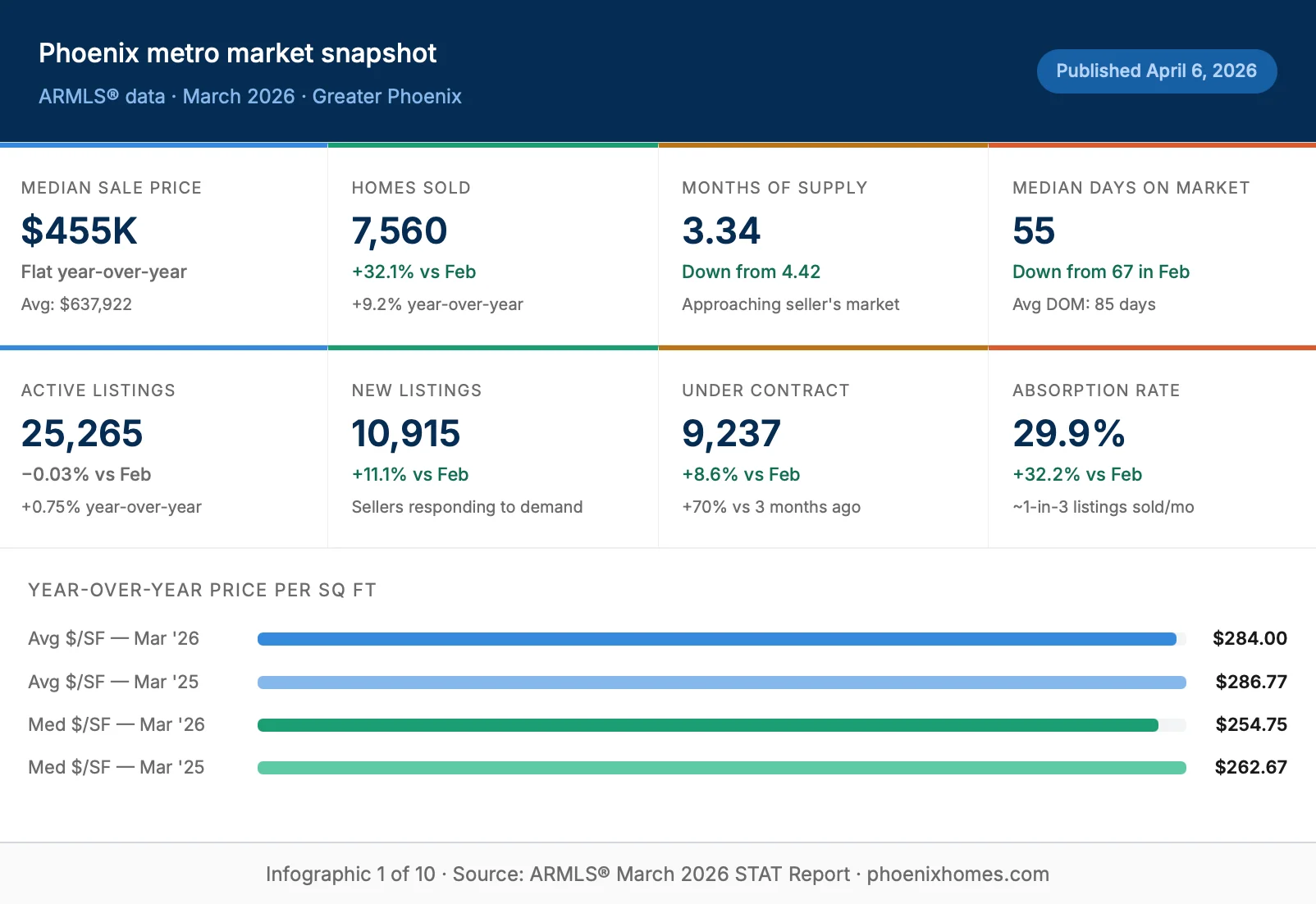The height and width of the screenshot is (904, 1316).
Task: Click the "+32.1% vs Feb" change text
Action: click(x=414, y=272)
